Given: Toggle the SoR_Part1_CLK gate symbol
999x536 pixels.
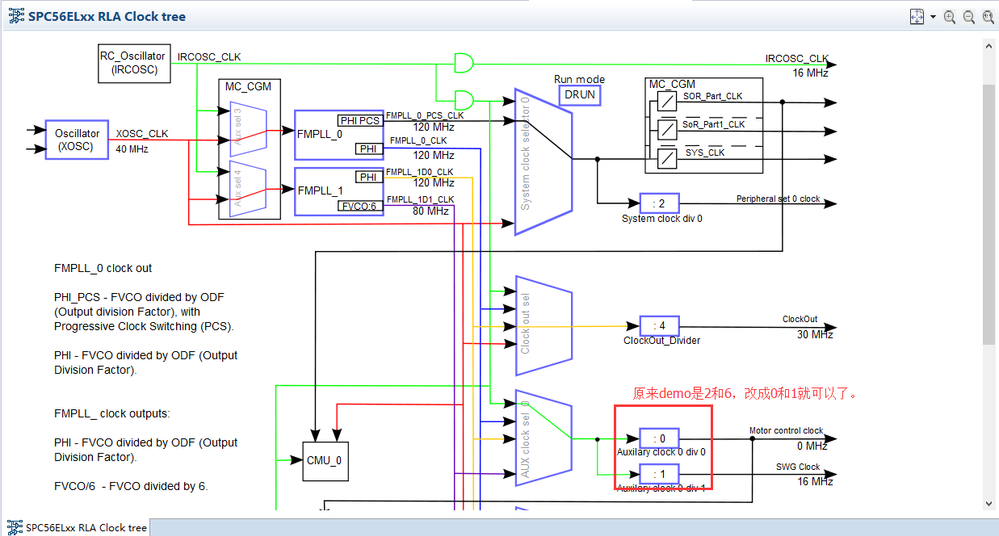Looking at the screenshot, I should 666,129.
